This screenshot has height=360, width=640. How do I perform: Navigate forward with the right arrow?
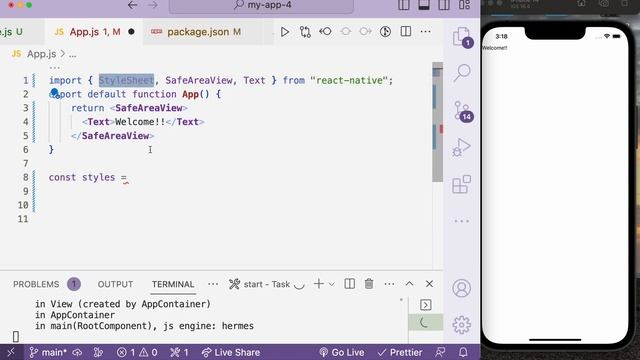click(153, 5)
